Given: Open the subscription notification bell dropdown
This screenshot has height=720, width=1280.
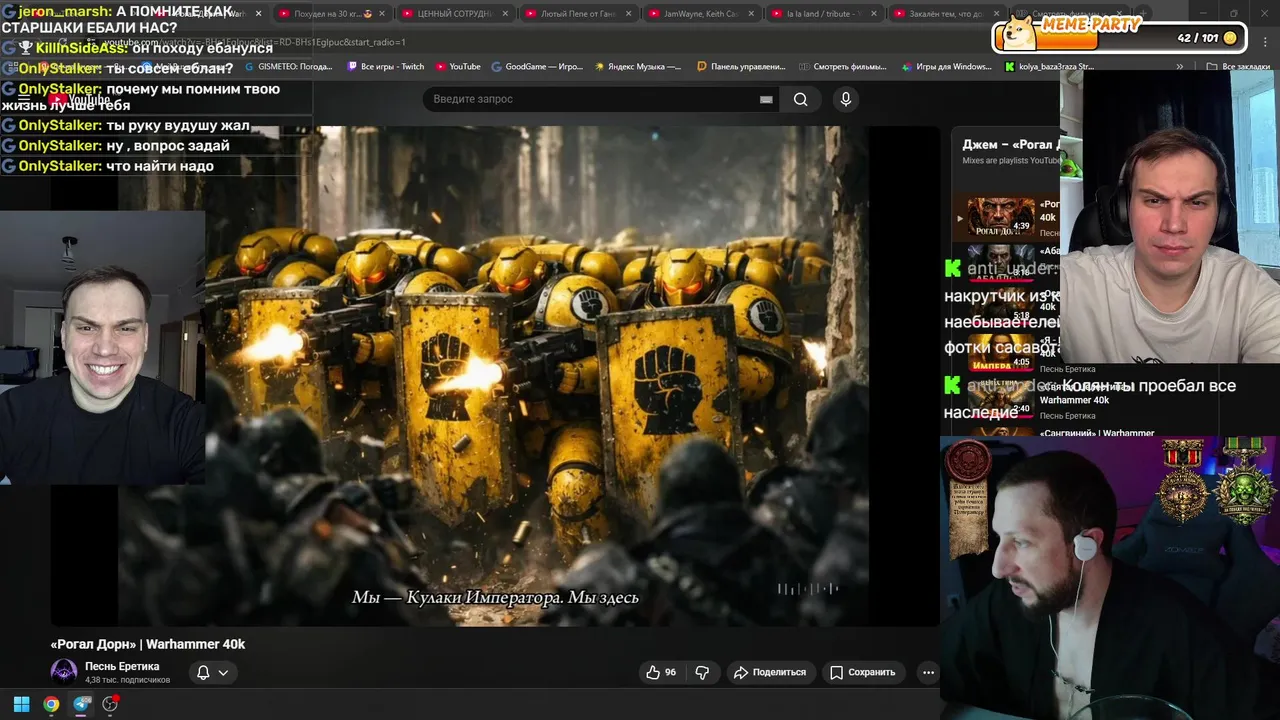Looking at the screenshot, I should point(212,672).
